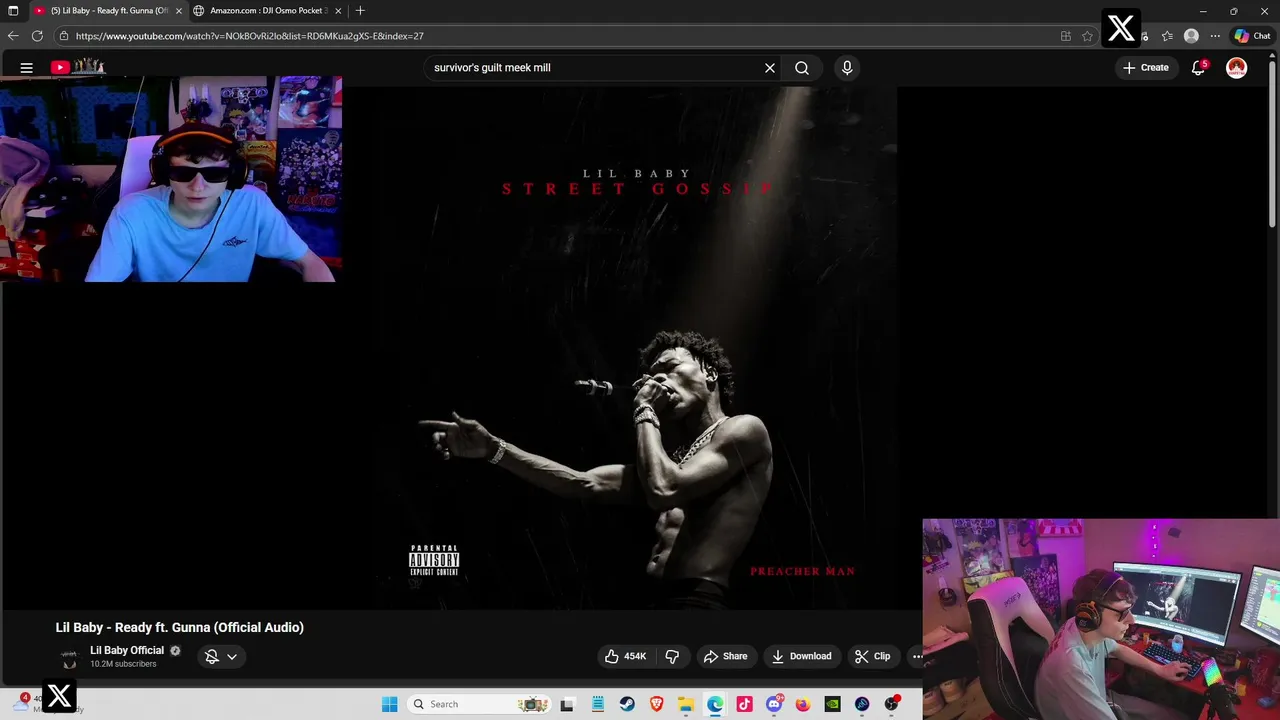1280x720 pixels.
Task: Open the subscription notification bell dropdown
Action: coord(221,656)
